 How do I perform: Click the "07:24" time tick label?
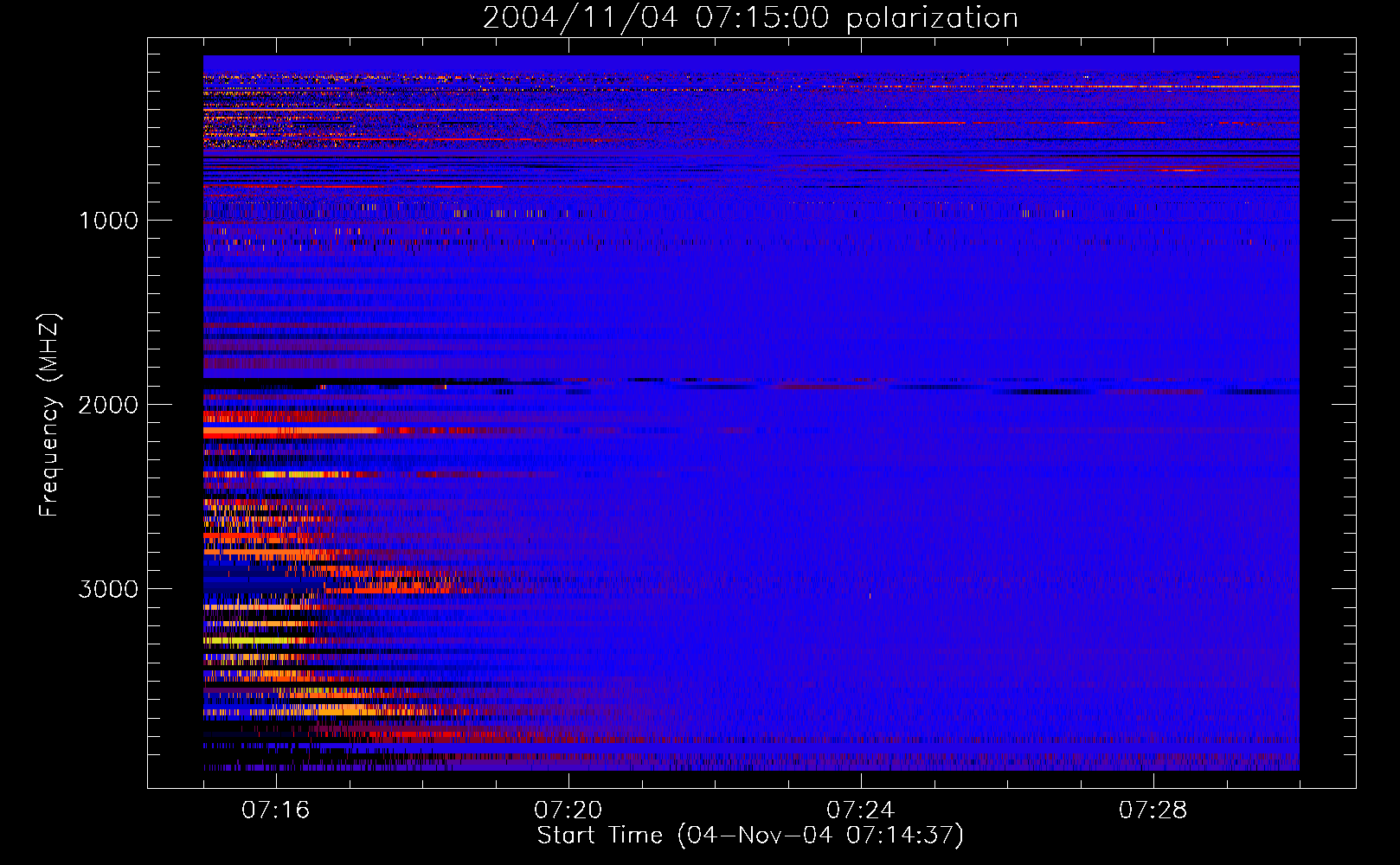(861, 811)
